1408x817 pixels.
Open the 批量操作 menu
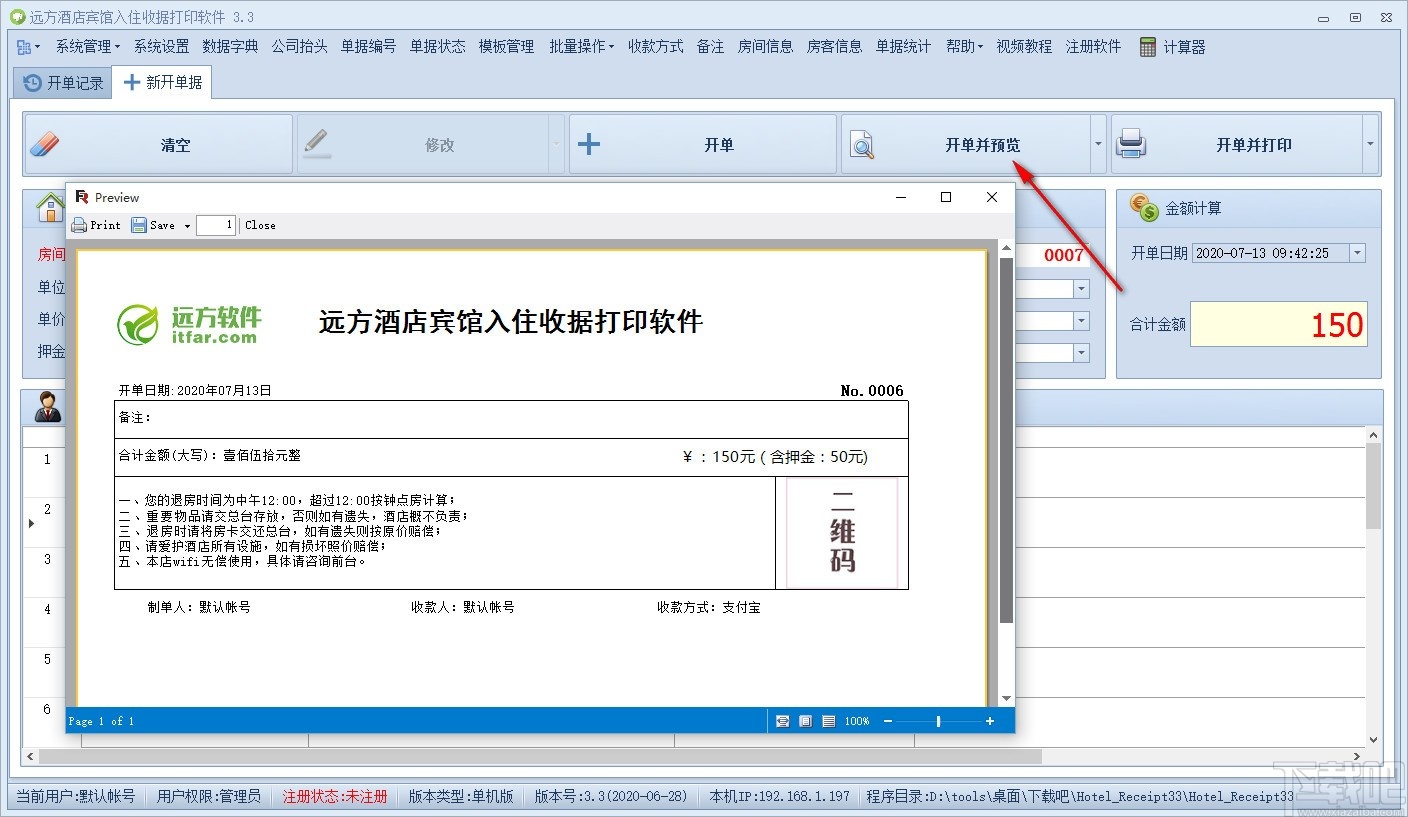coord(581,46)
